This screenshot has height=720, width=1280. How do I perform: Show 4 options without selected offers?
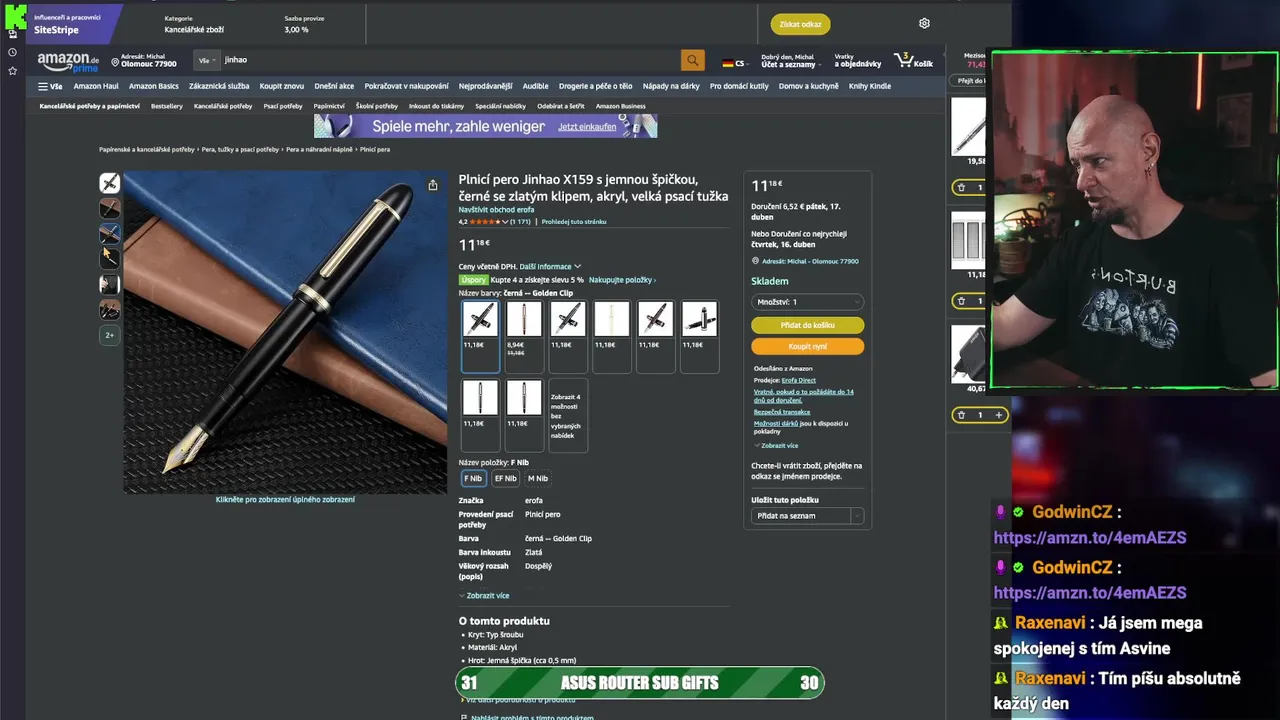point(568,414)
